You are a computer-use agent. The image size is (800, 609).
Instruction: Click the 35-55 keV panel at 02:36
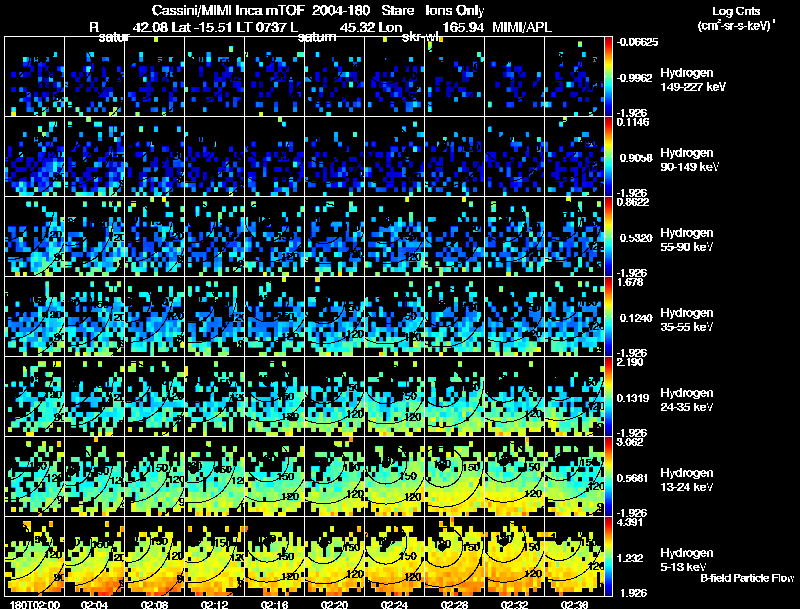[x=576, y=316]
